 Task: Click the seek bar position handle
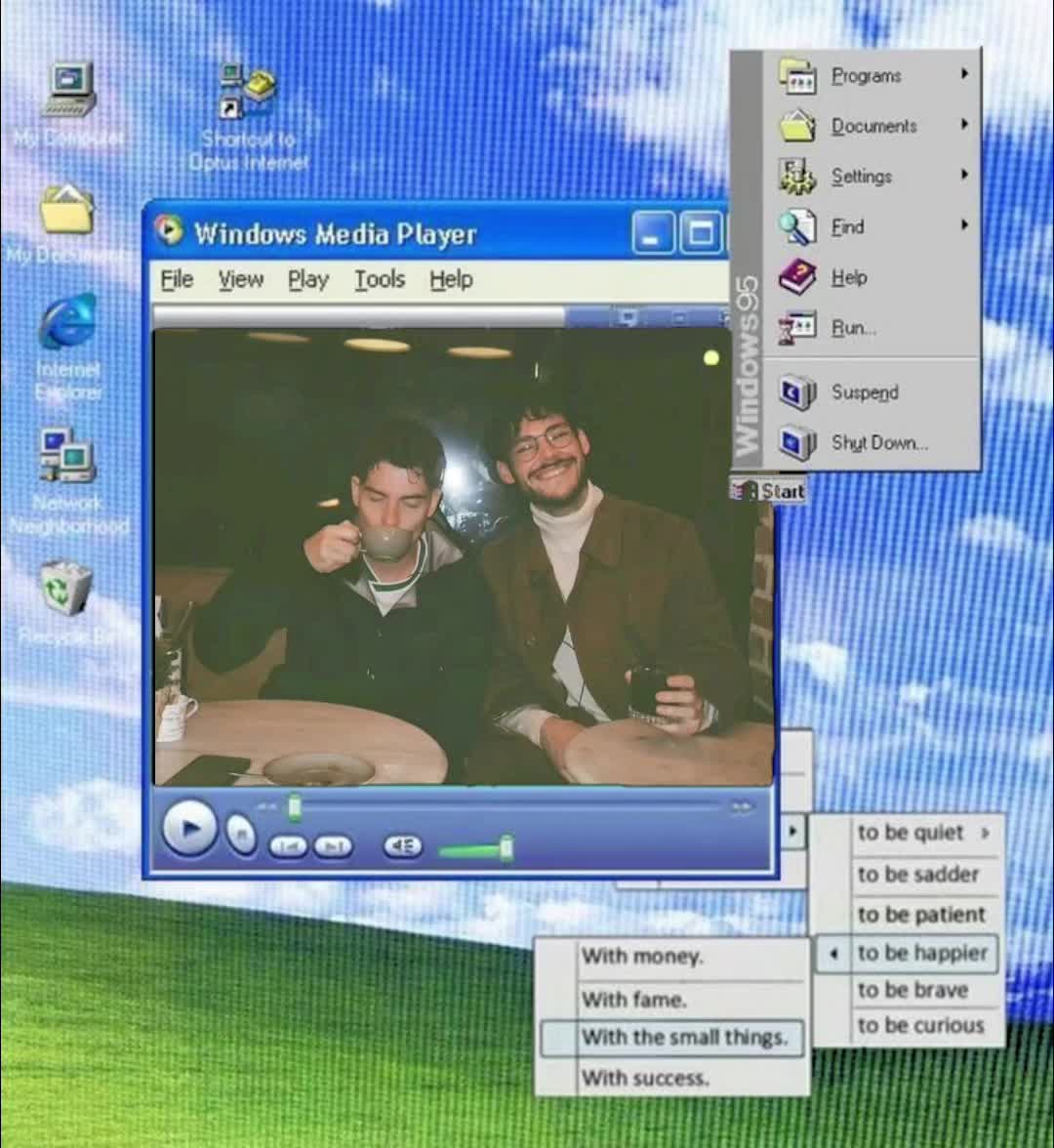point(295,807)
